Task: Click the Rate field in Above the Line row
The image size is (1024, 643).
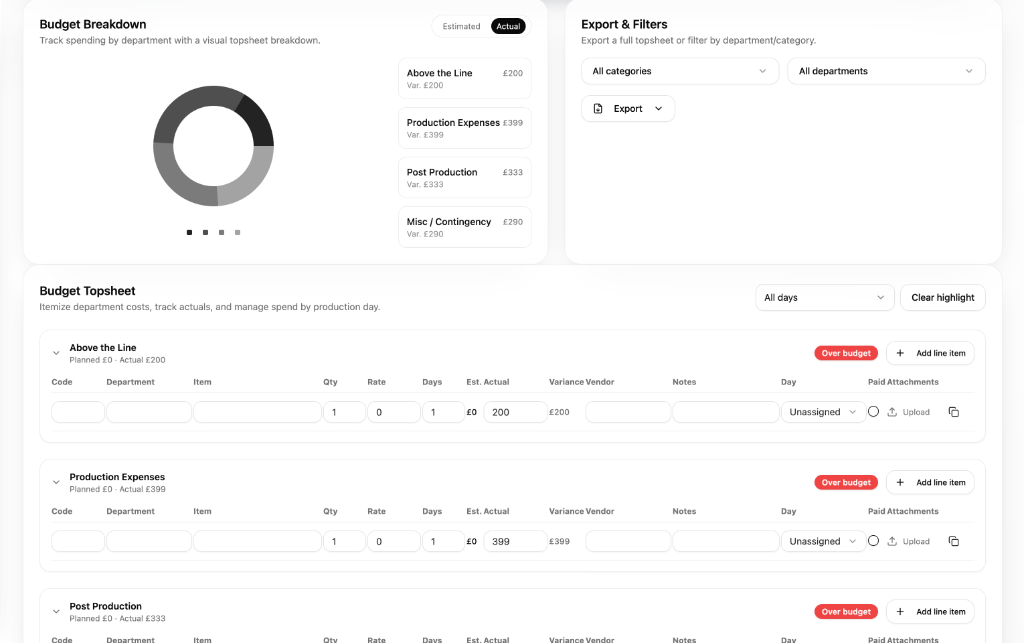Action: pos(394,412)
